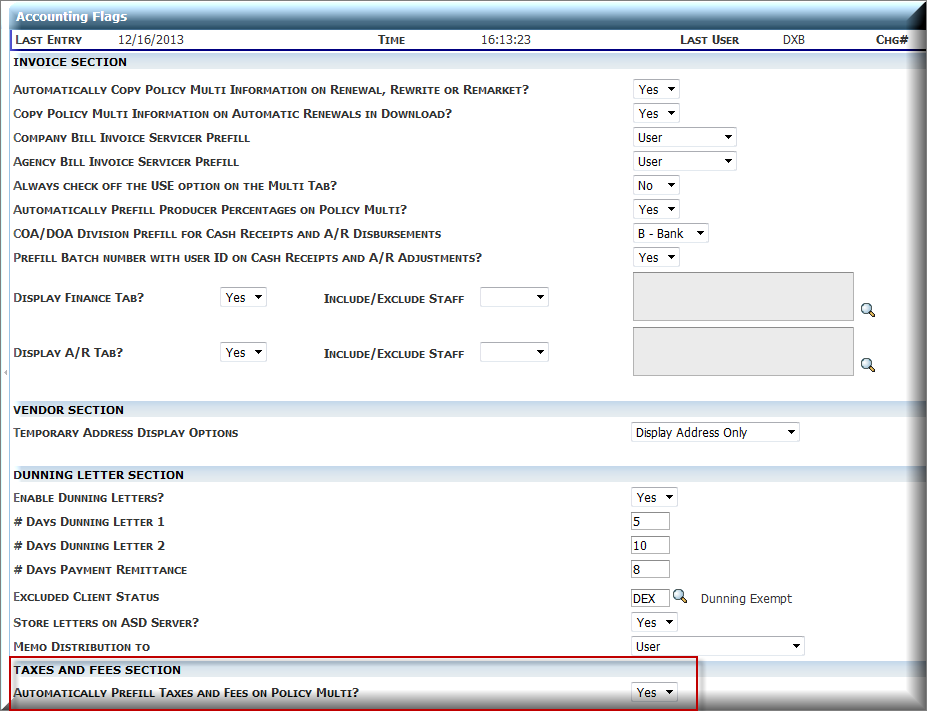Click # Days Dunning Letter 2 field

(x=650, y=545)
